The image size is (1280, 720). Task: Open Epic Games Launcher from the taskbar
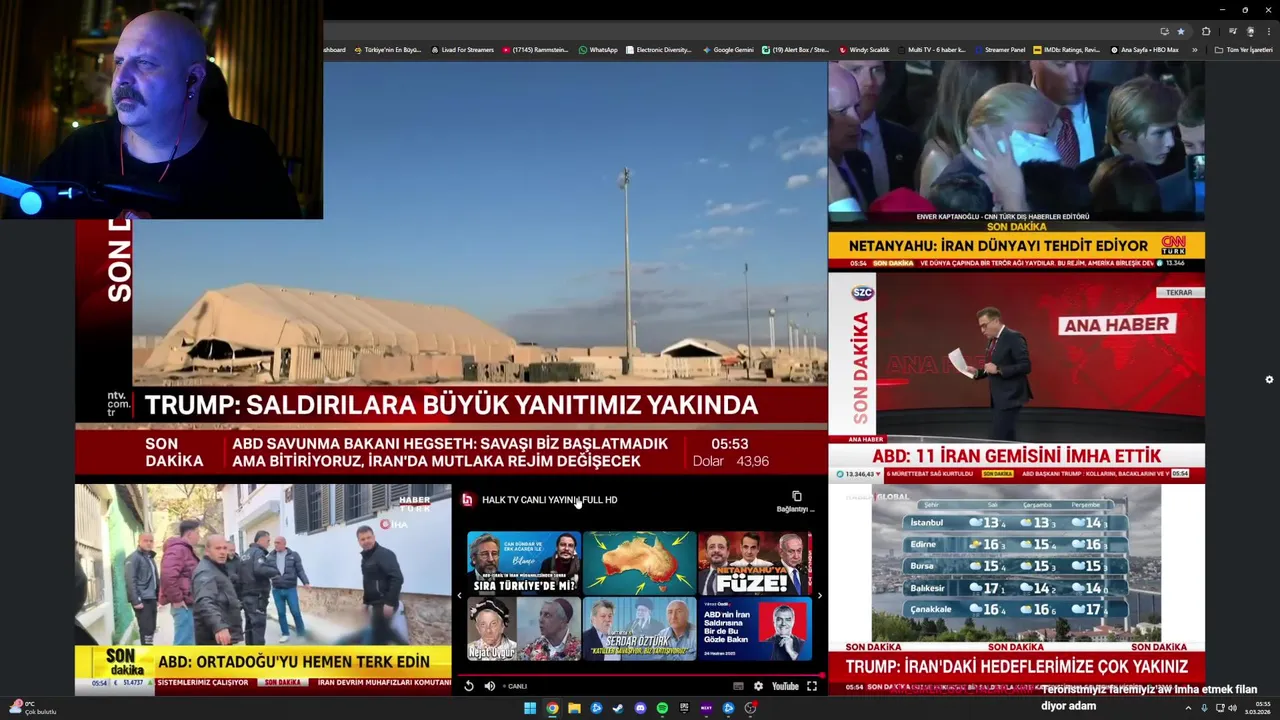click(684, 708)
